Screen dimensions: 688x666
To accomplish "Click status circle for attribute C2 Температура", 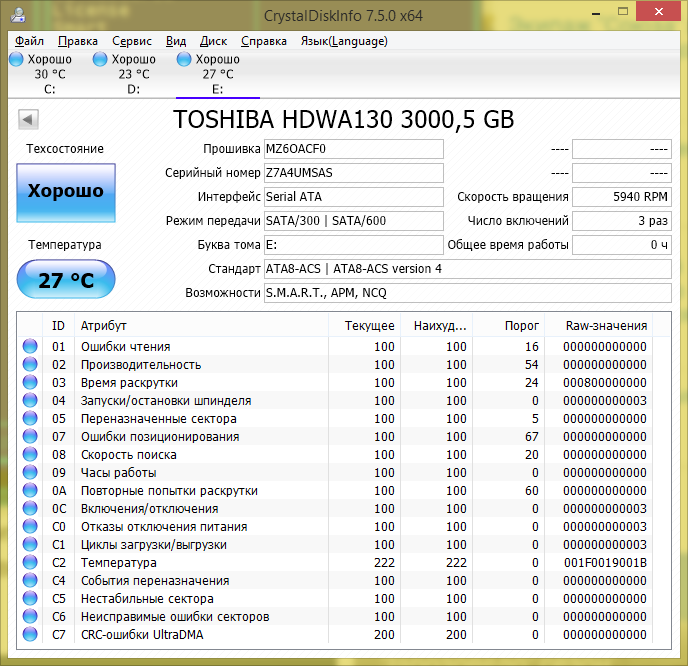I will coord(30,562).
